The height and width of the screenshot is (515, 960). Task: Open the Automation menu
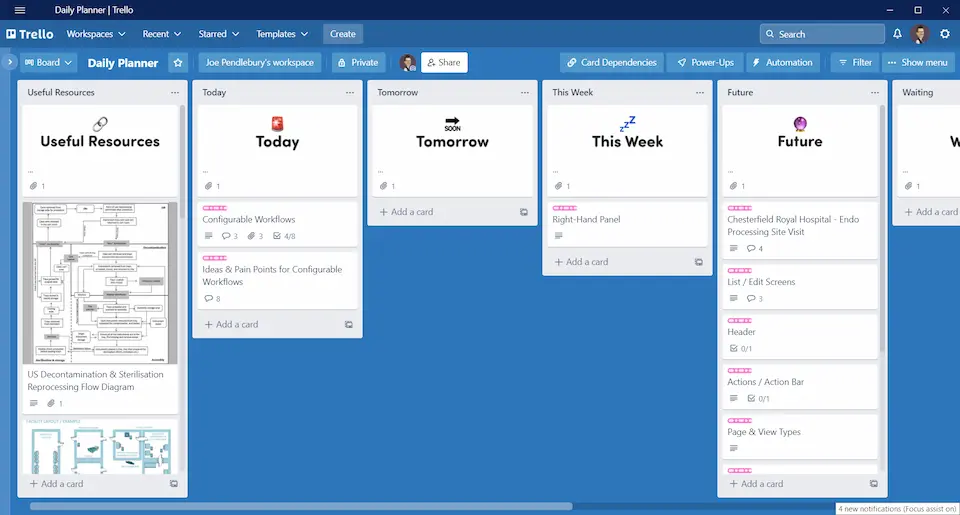tap(782, 62)
